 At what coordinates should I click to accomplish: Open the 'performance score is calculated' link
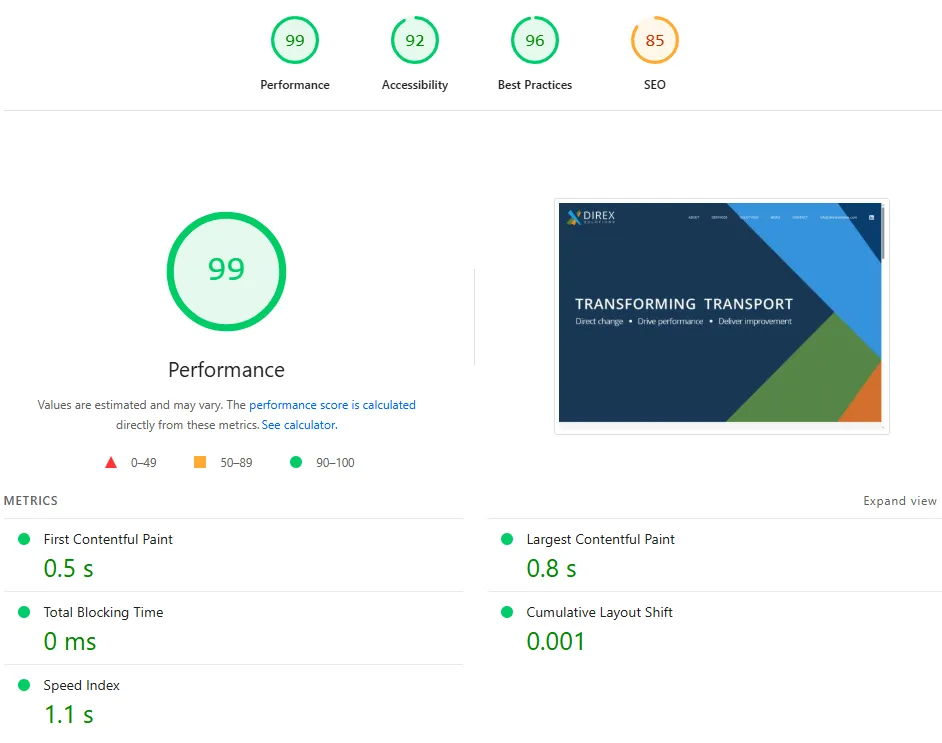(332, 405)
